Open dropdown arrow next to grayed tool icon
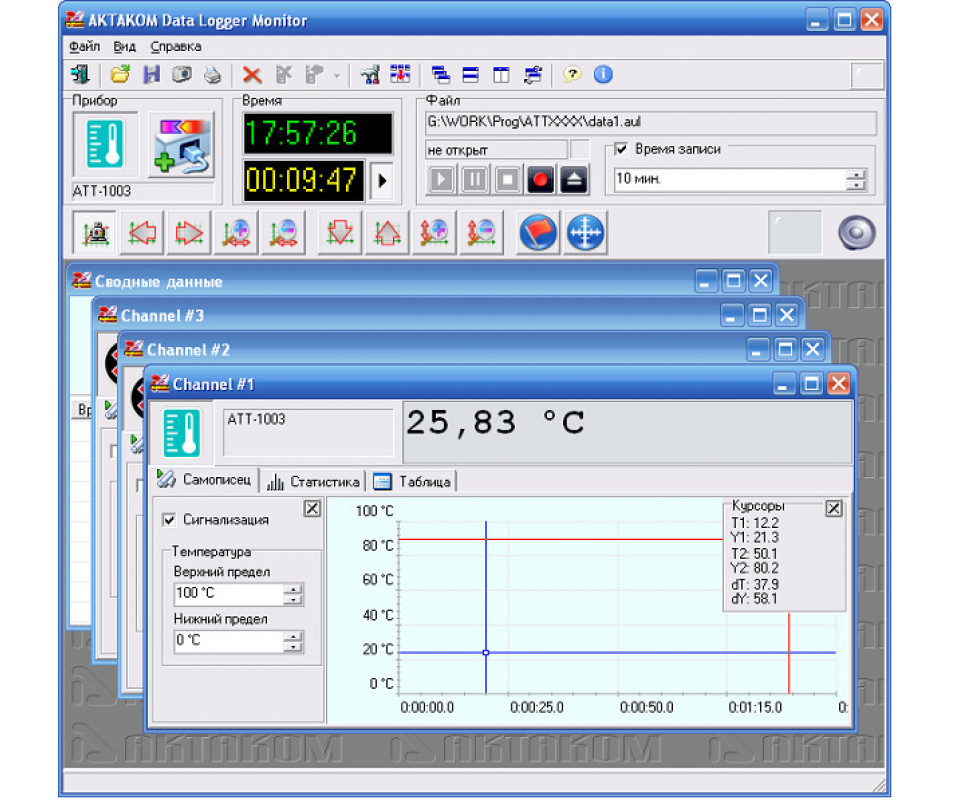The height and width of the screenshot is (800, 953). [x=337, y=75]
